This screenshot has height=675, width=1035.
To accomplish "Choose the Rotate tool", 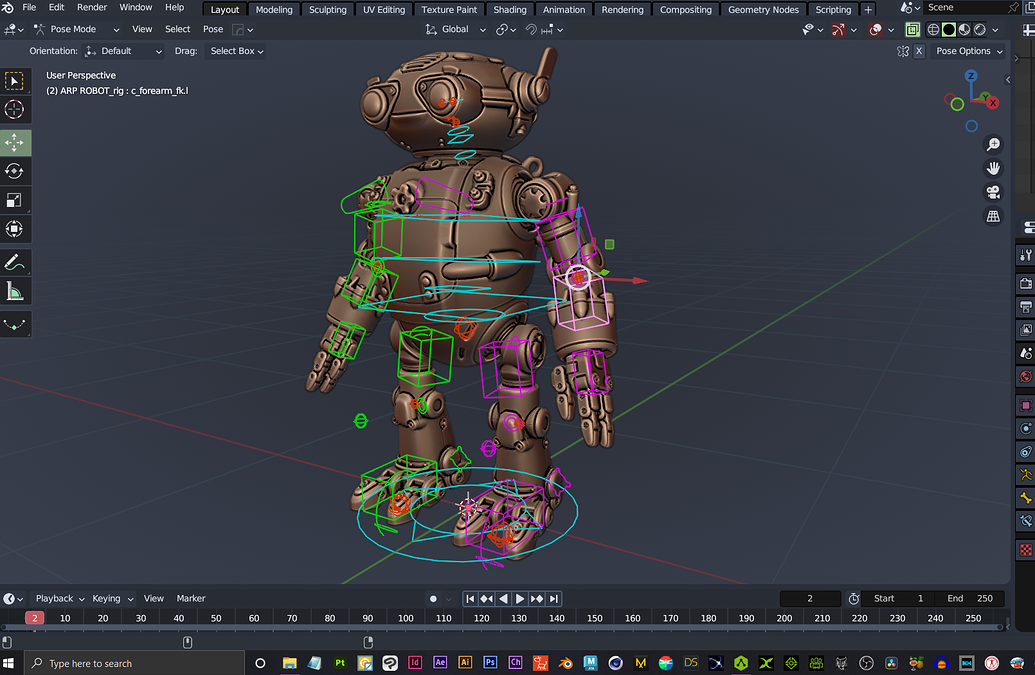I will (15, 172).
